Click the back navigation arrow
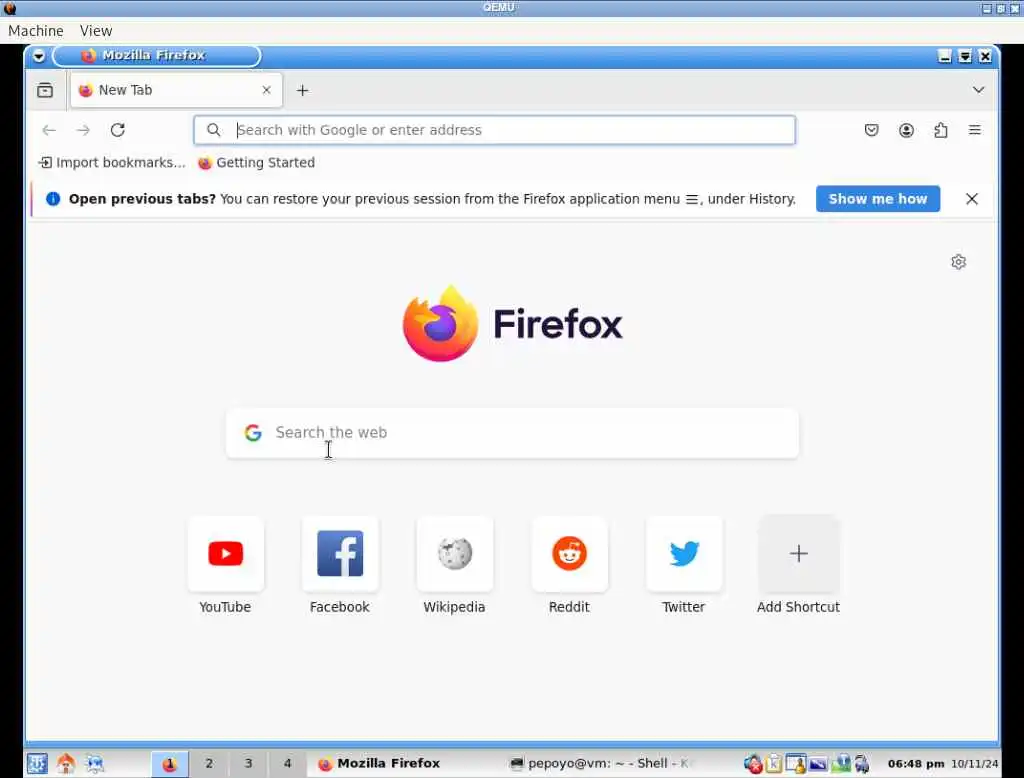 (49, 130)
